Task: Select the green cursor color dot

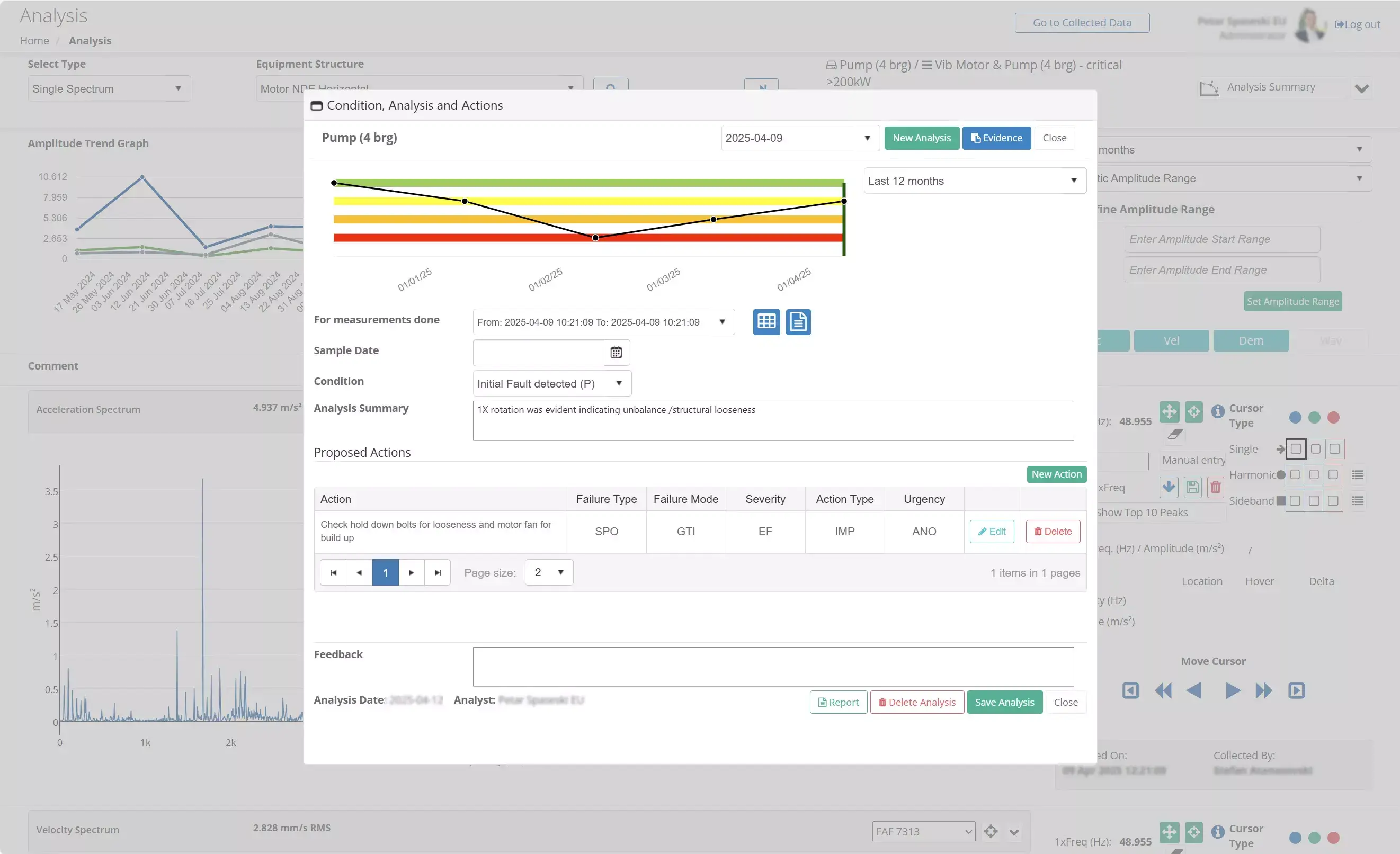Action: coord(1314,418)
